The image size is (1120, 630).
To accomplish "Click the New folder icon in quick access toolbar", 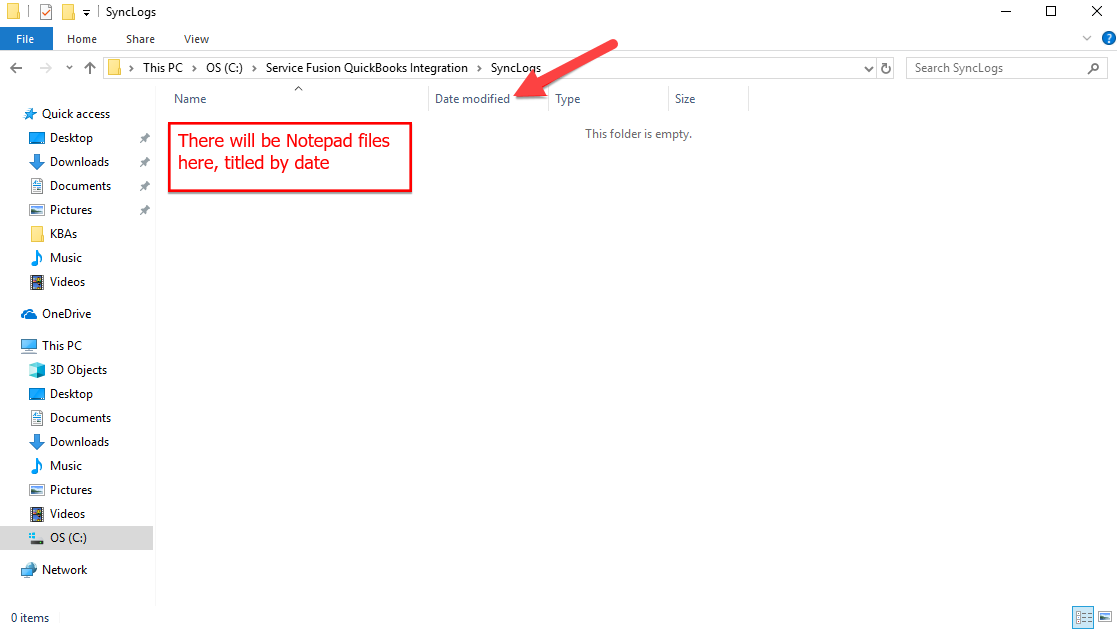I will click(x=69, y=12).
